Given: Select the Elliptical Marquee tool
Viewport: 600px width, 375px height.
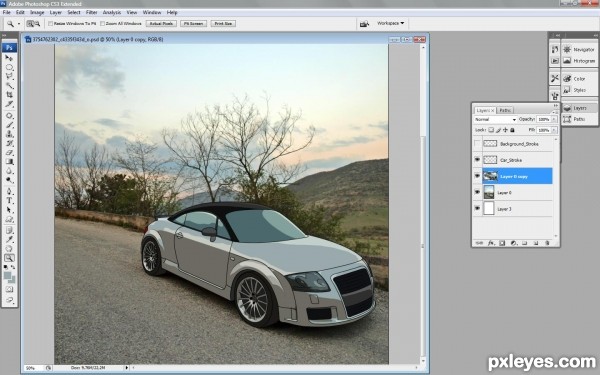Looking at the screenshot, I should coord(9,67).
